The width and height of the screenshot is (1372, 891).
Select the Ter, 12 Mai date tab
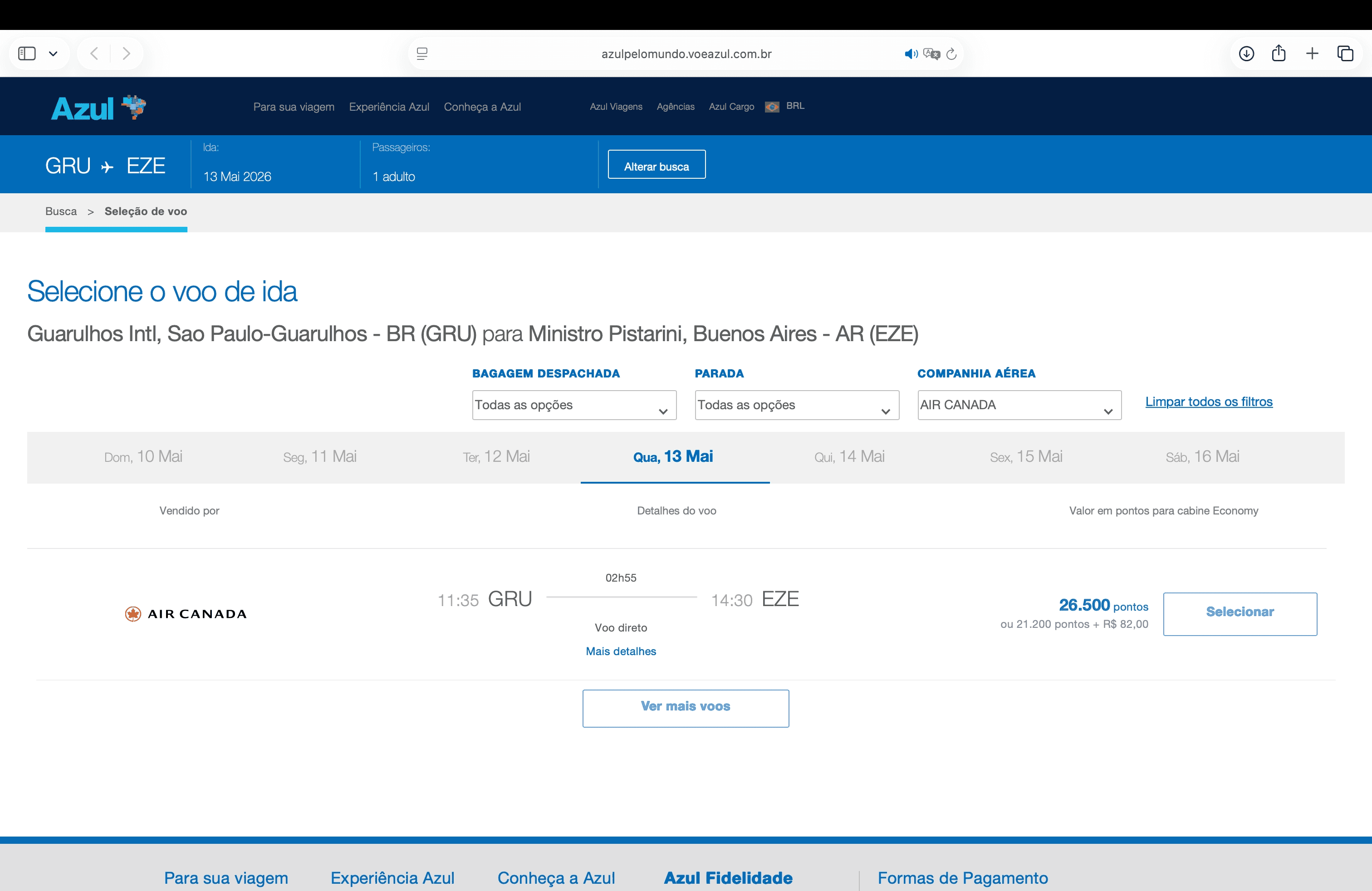[496, 456]
